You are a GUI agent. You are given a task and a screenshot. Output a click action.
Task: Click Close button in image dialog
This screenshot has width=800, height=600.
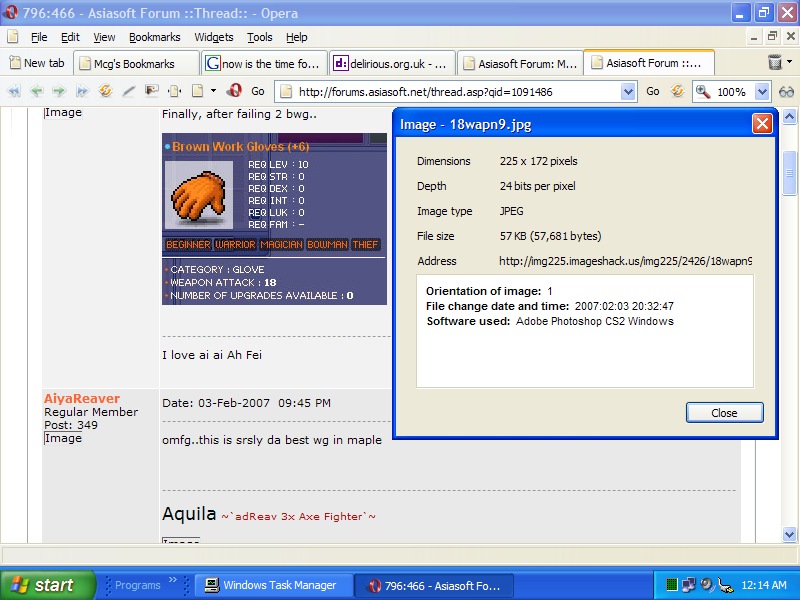[x=724, y=413]
